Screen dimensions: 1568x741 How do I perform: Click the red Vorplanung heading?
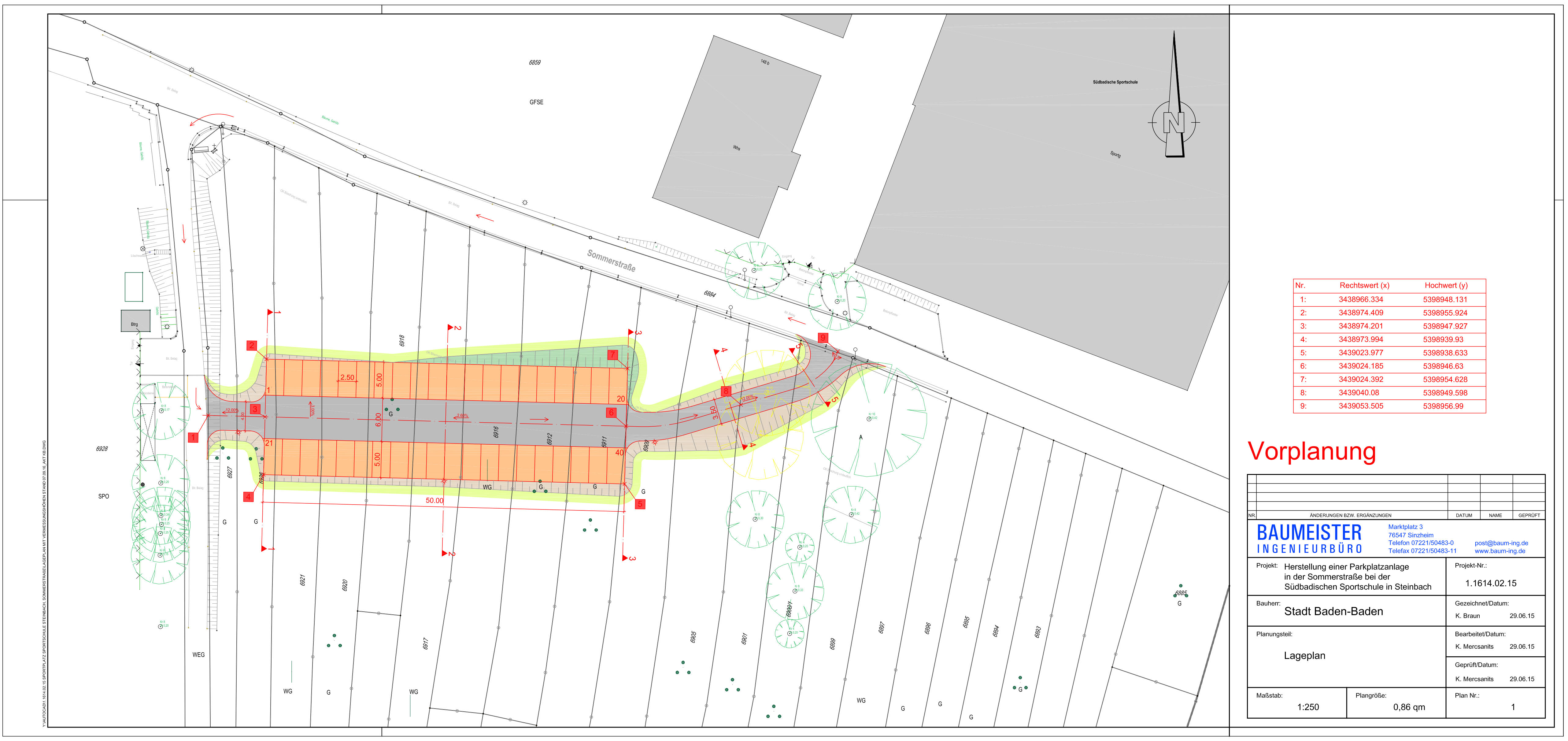[x=1311, y=452]
